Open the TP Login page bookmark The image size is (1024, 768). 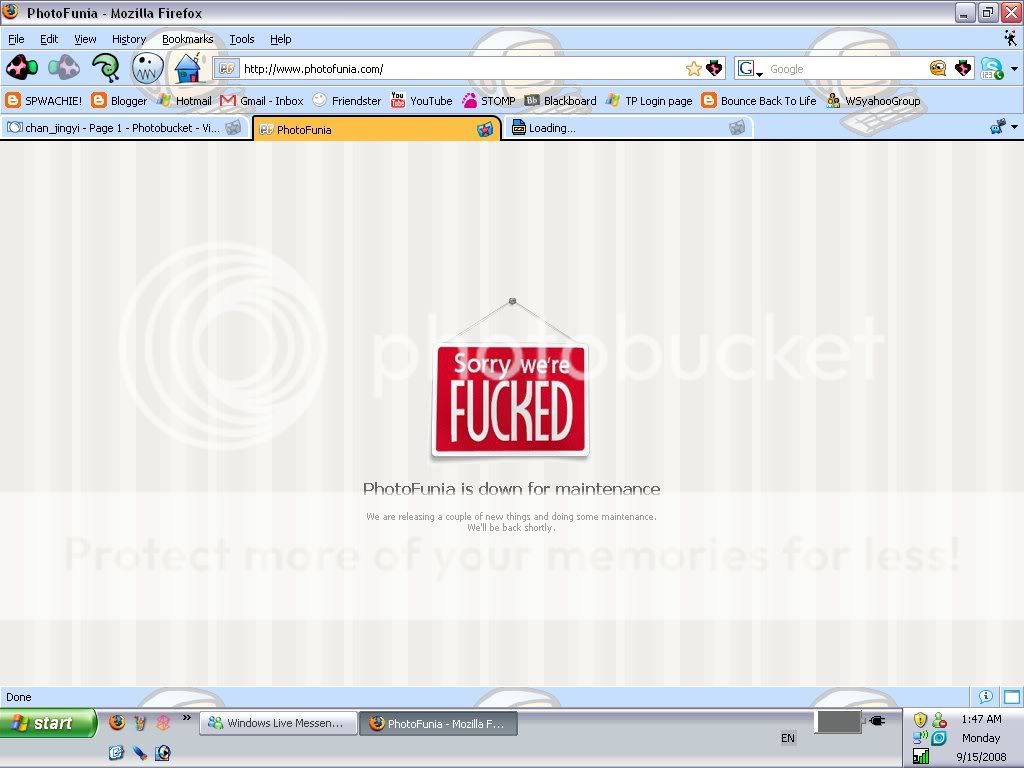[x=649, y=101]
